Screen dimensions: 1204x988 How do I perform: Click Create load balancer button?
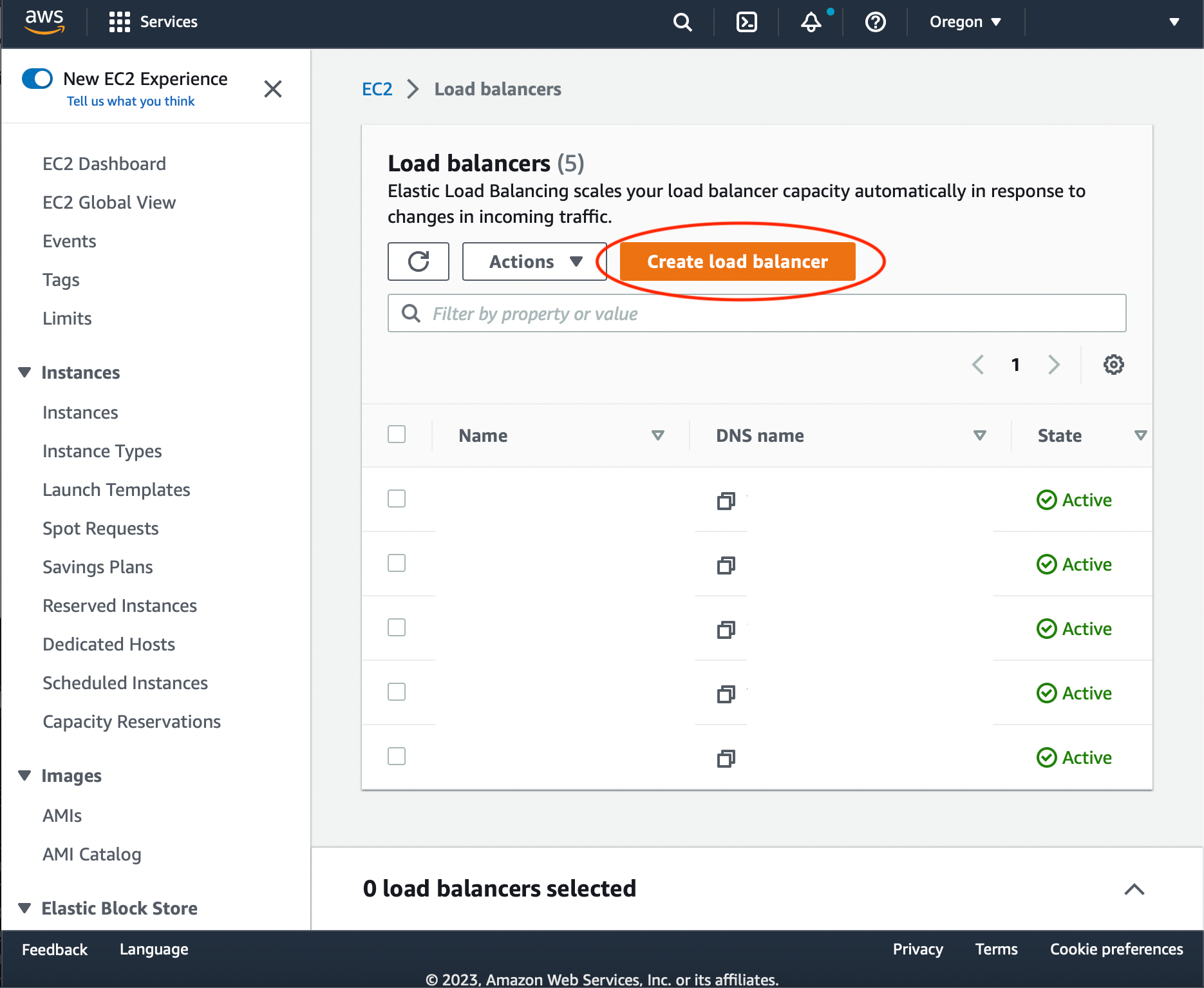[738, 261]
